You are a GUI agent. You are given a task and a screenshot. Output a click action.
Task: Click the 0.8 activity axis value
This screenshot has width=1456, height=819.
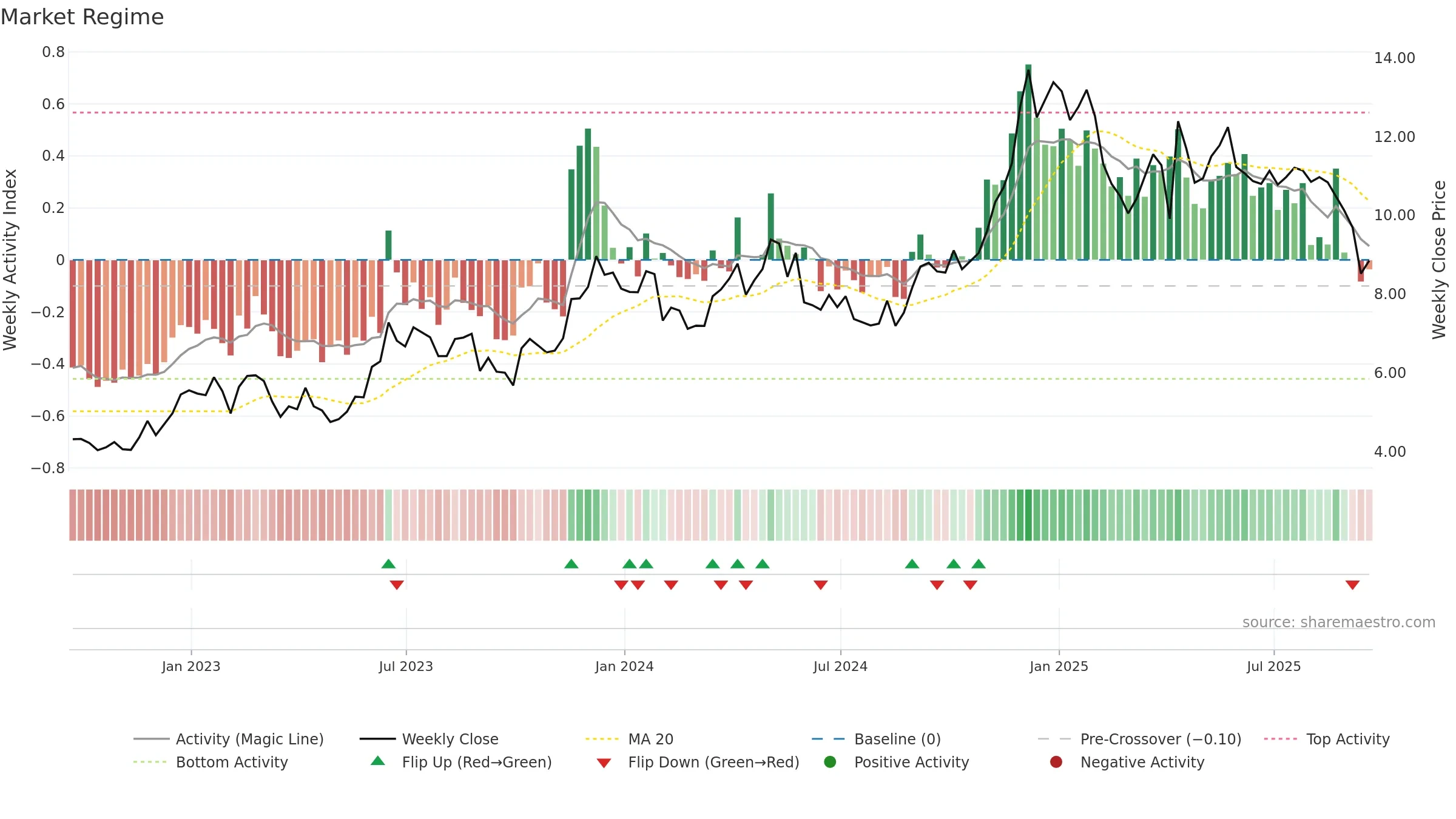53,52
